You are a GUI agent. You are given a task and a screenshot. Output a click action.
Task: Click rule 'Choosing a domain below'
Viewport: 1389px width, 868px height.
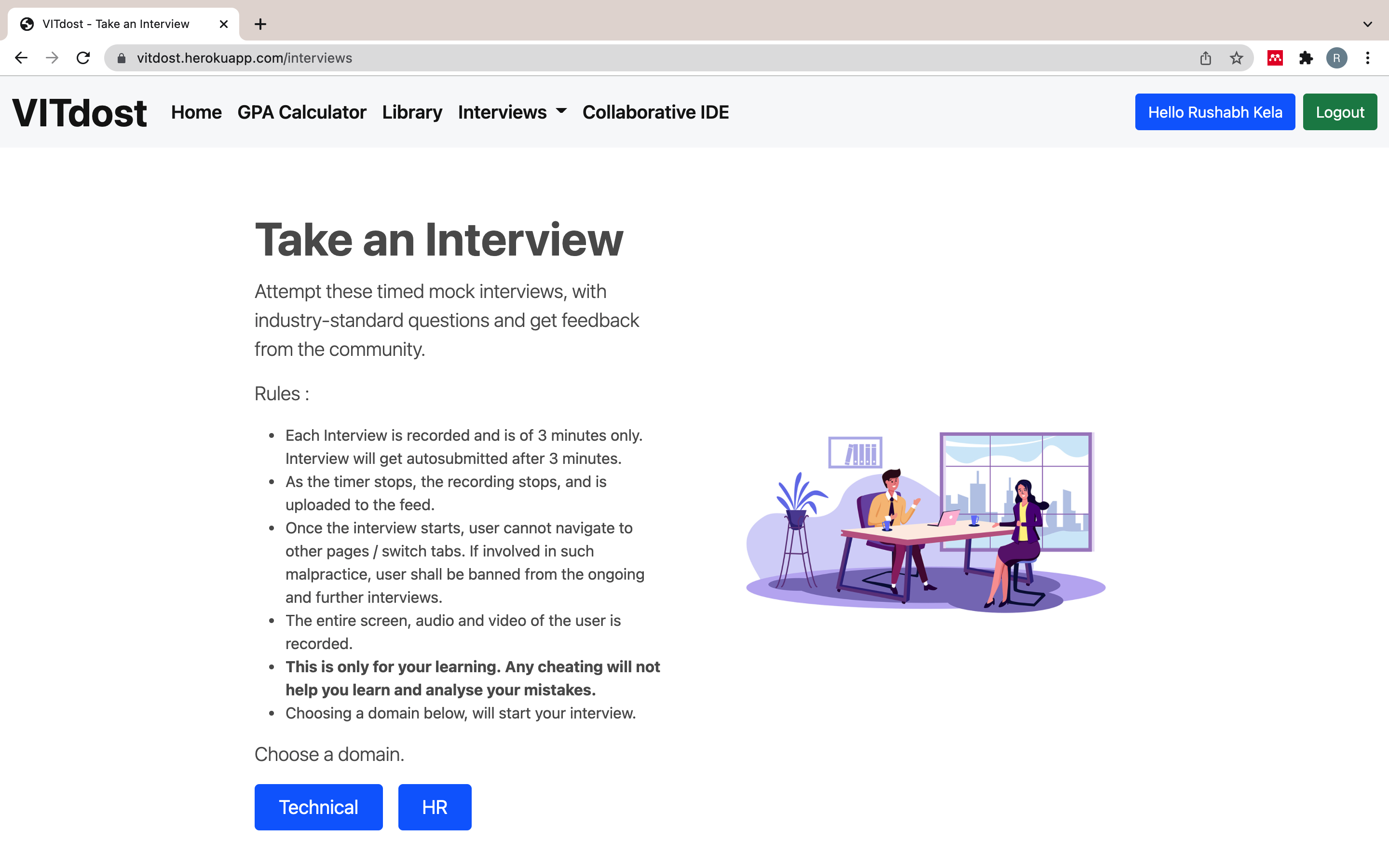point(461,714)
